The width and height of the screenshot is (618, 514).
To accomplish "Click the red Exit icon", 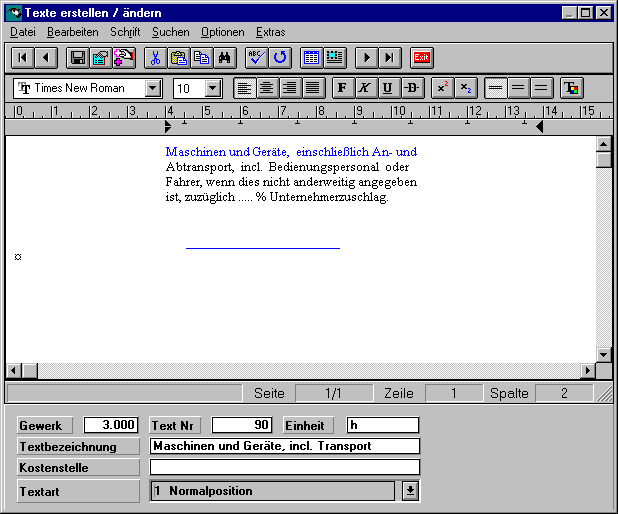I will [x=422, y=58].
